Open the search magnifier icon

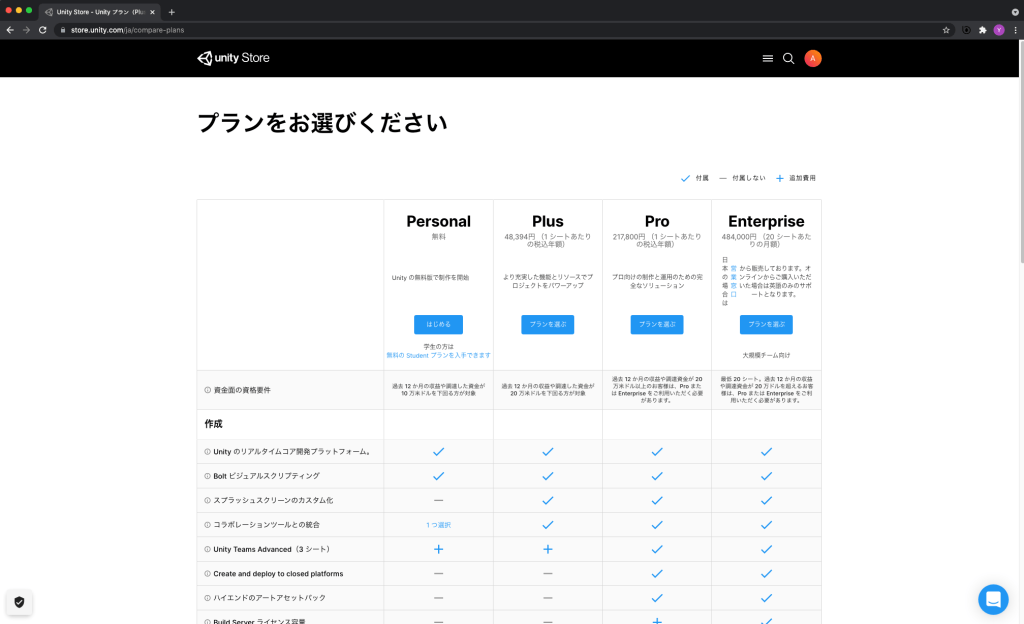(788, 59)
